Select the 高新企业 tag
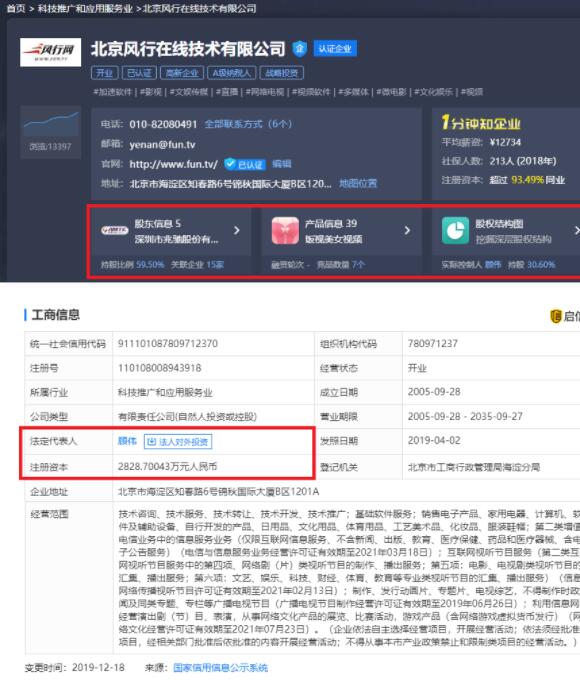 click(x=182, y=73)
